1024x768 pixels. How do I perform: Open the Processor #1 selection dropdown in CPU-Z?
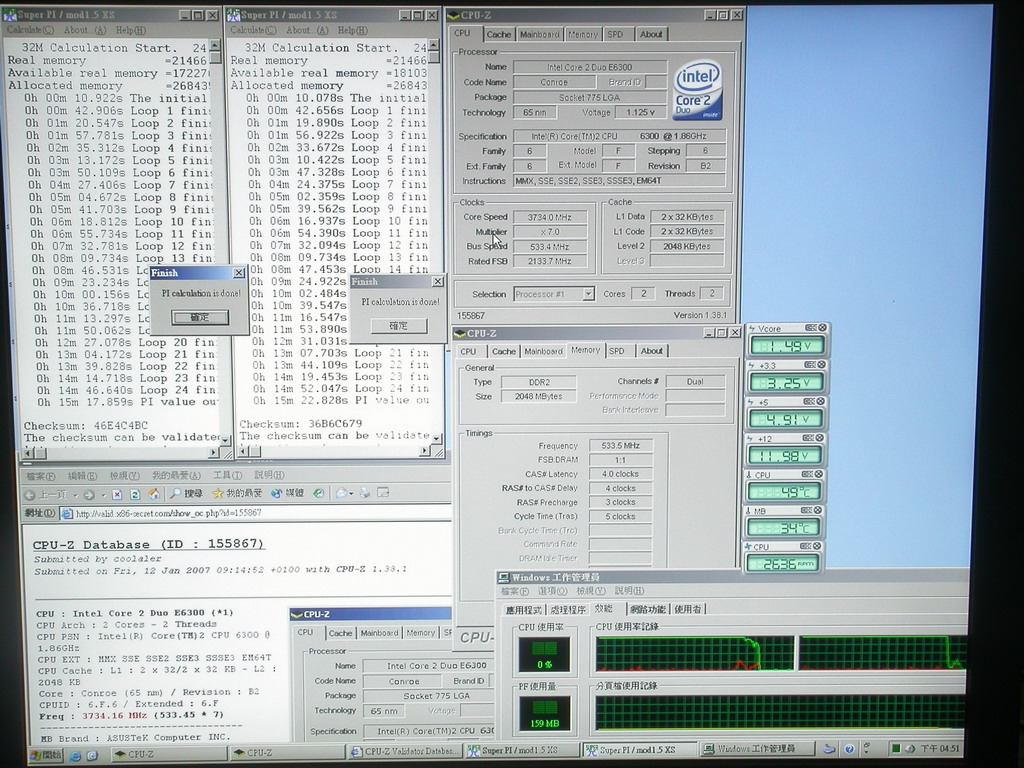(x=588, y=294)
